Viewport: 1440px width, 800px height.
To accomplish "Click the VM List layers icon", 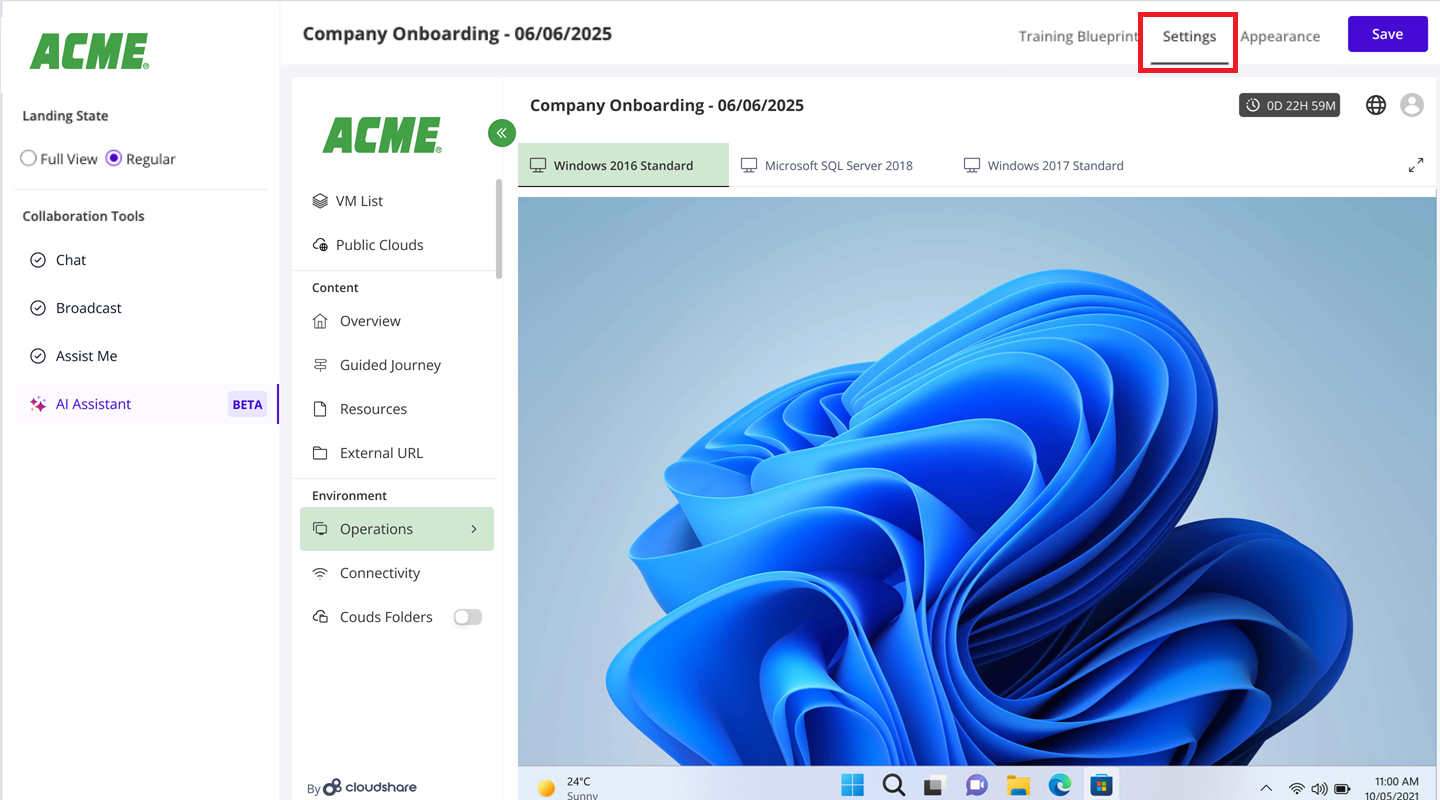I will pos(320,201).
